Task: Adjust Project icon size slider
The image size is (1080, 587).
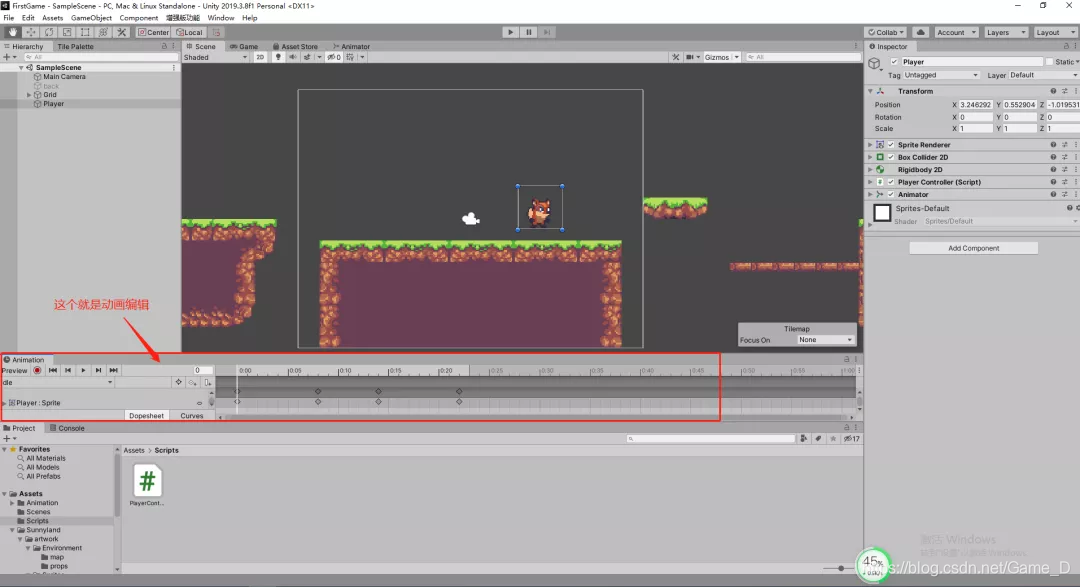Action: coord(840,568)
